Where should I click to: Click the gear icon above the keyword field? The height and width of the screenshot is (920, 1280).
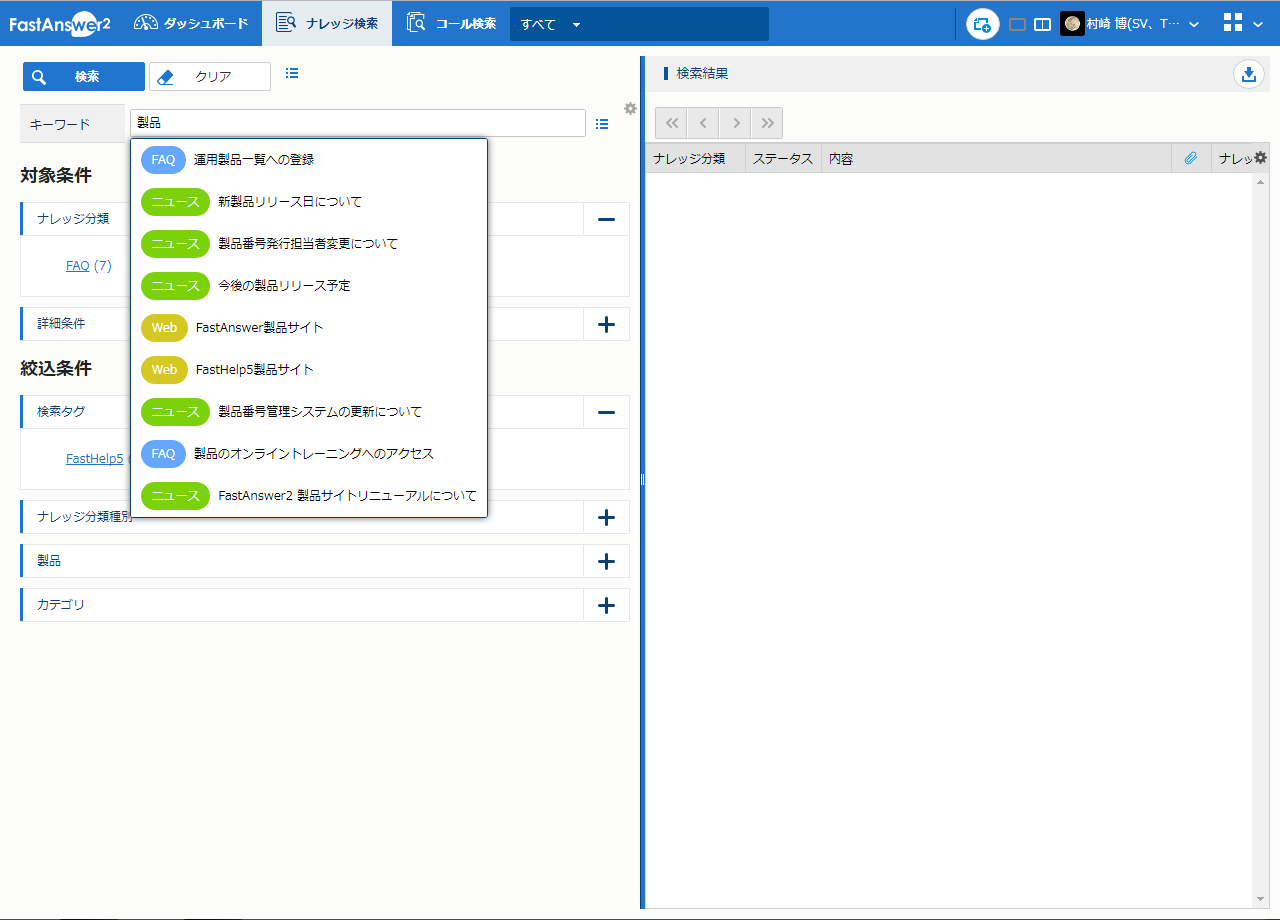[630, 108]
